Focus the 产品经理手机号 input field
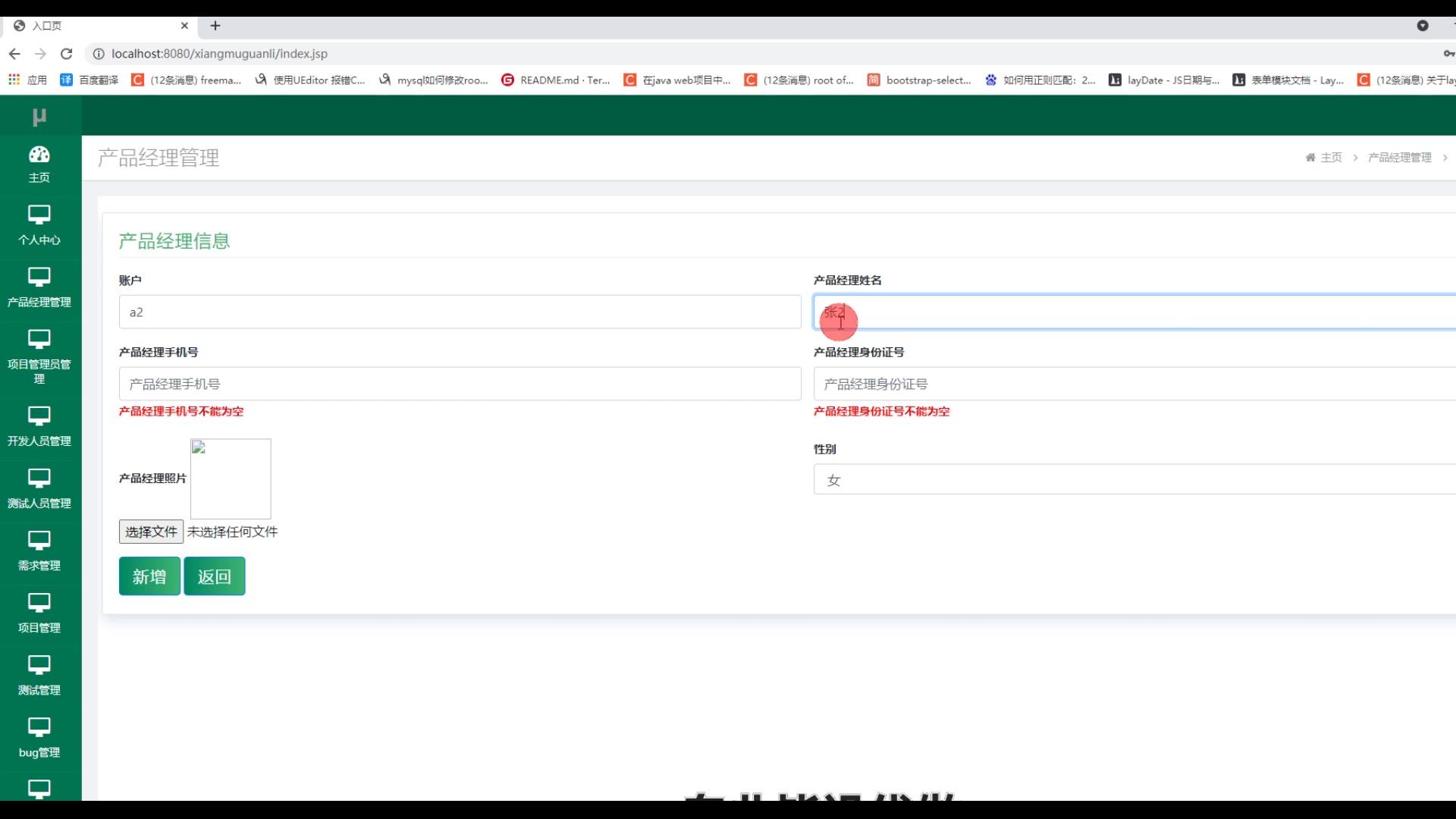 pyautogui.click(x=460, y=384)
